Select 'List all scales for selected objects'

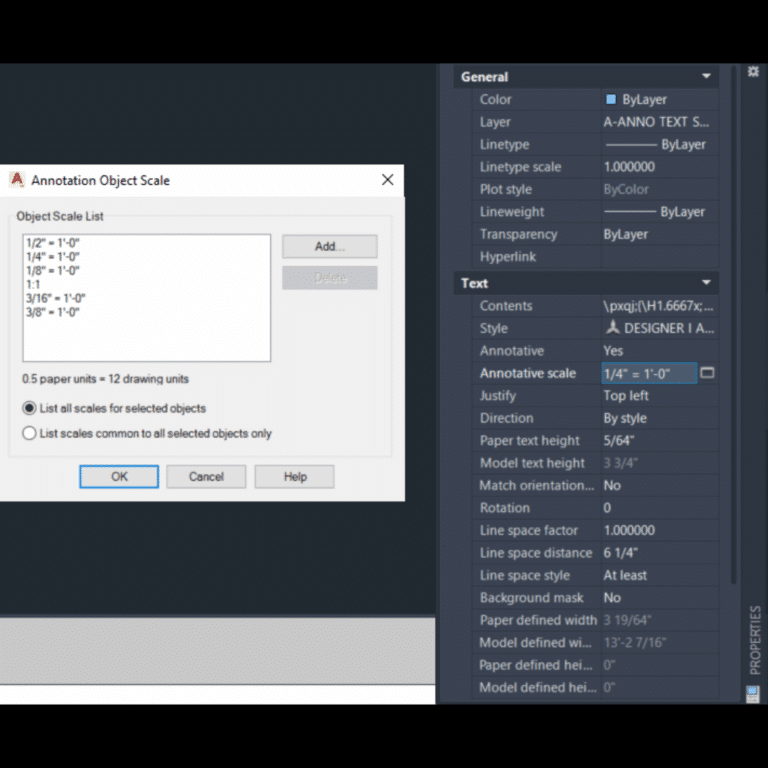pos(29,408)
